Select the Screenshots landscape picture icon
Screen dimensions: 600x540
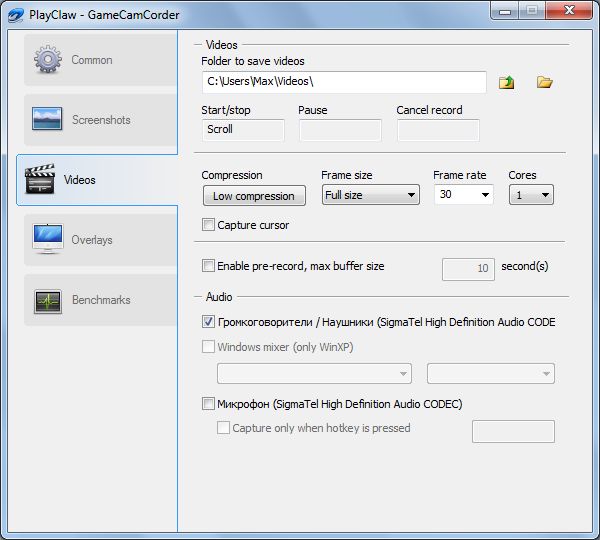pos(47,119)
